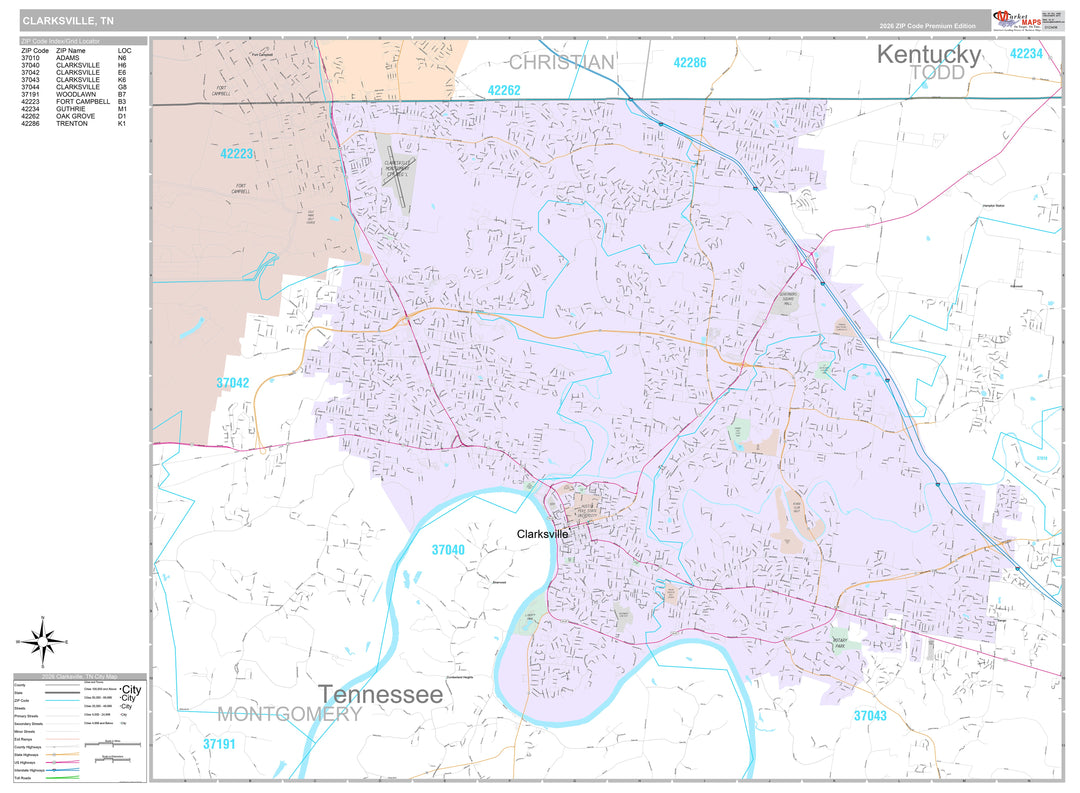Select the 37191 WOODLAWN index row
Viewport: 1080px width, 793px height.
[74, 94]
